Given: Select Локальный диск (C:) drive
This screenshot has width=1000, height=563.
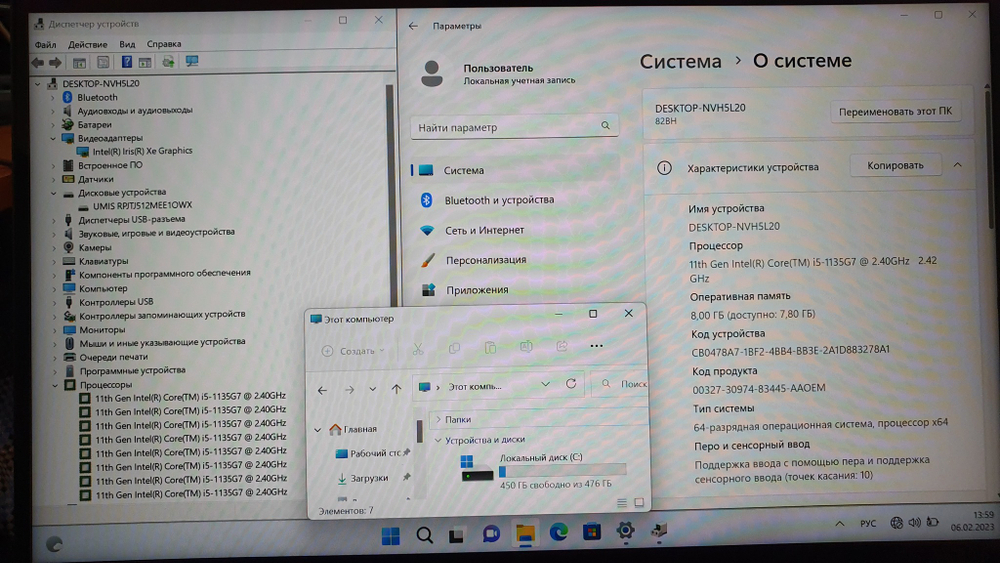Looking at the screenshot, I should click(543, 471).
